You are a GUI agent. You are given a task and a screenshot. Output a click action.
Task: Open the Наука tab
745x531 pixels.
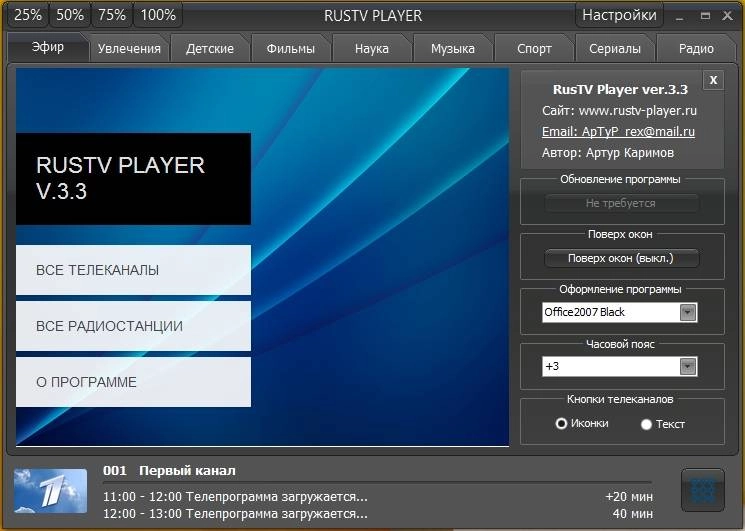pos(372,48)
